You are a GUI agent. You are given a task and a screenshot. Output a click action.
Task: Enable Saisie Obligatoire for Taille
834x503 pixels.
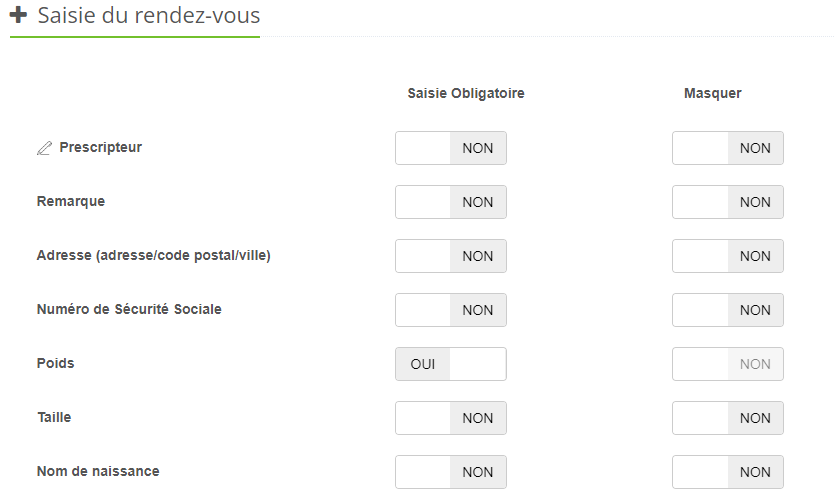click(451, 418)
